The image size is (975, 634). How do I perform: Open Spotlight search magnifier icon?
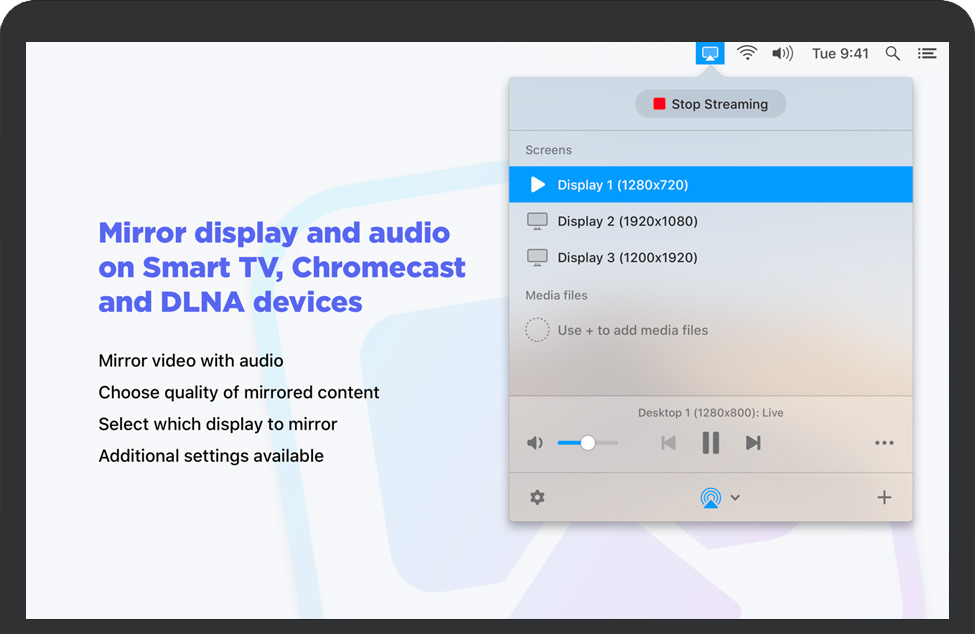[x=893, y=53]
